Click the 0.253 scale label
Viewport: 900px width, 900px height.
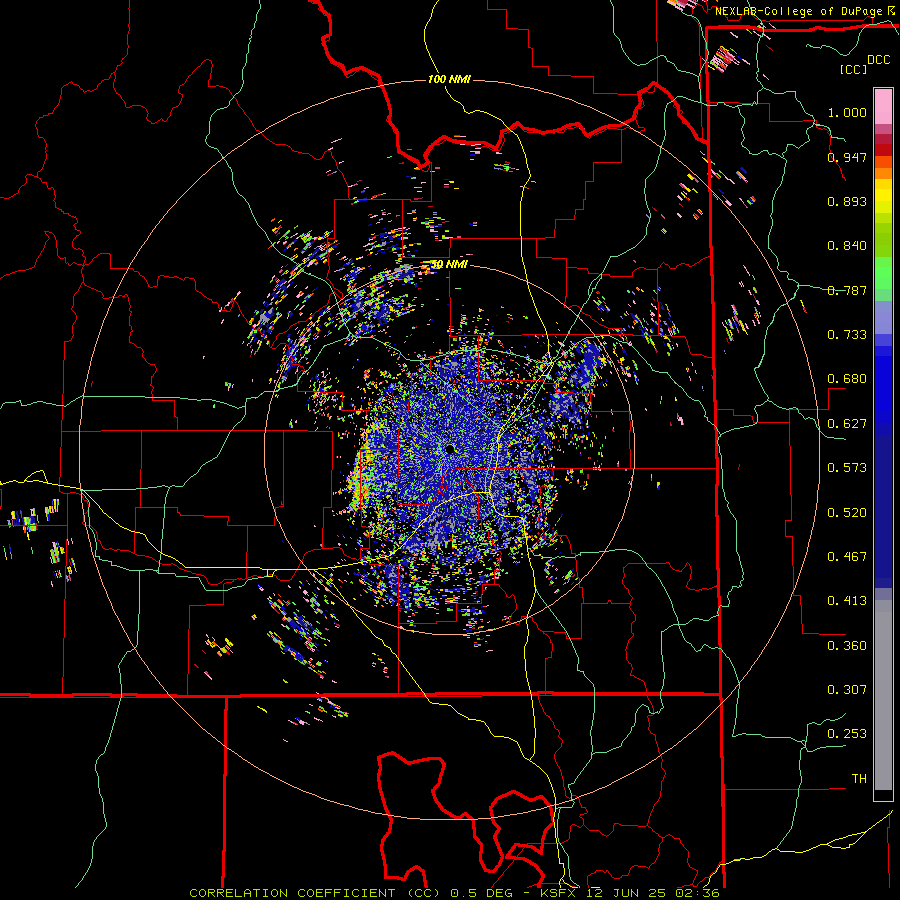coord(847,734)
